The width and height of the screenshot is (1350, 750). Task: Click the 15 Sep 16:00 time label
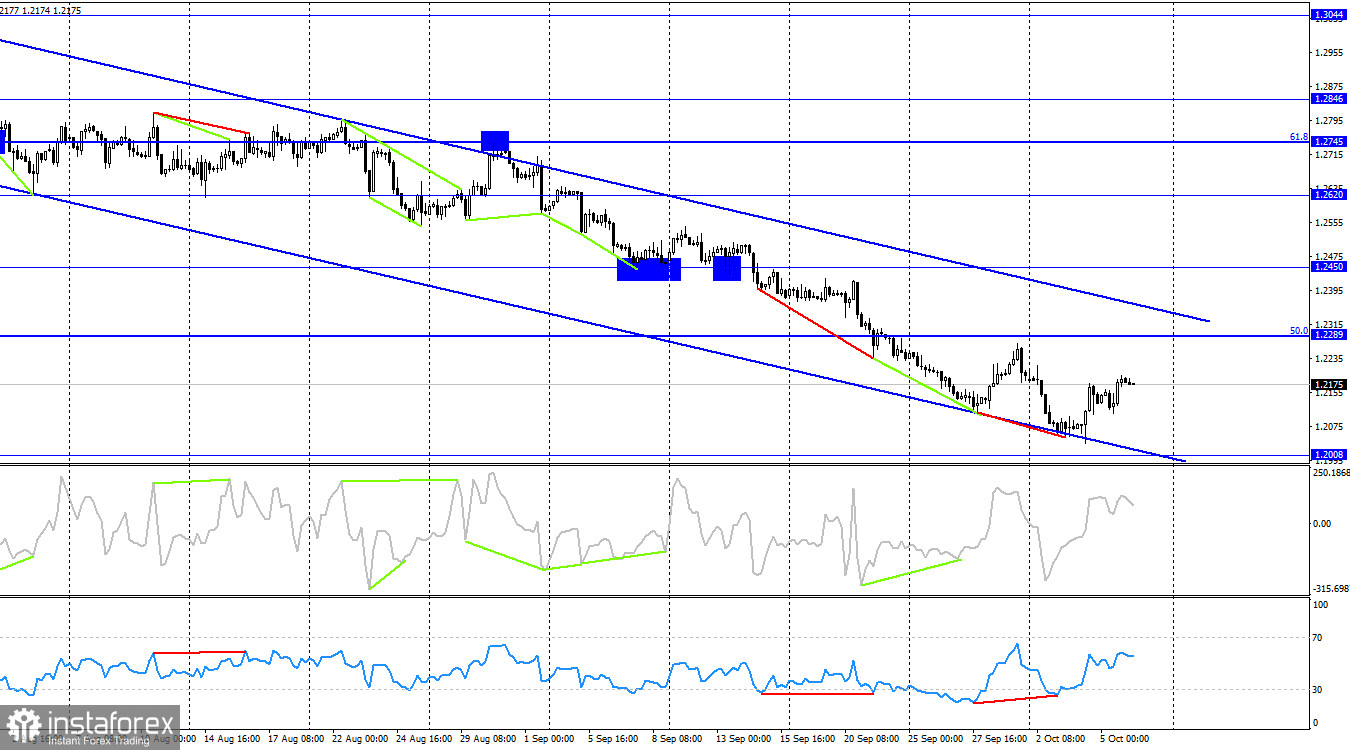[810, 739]
